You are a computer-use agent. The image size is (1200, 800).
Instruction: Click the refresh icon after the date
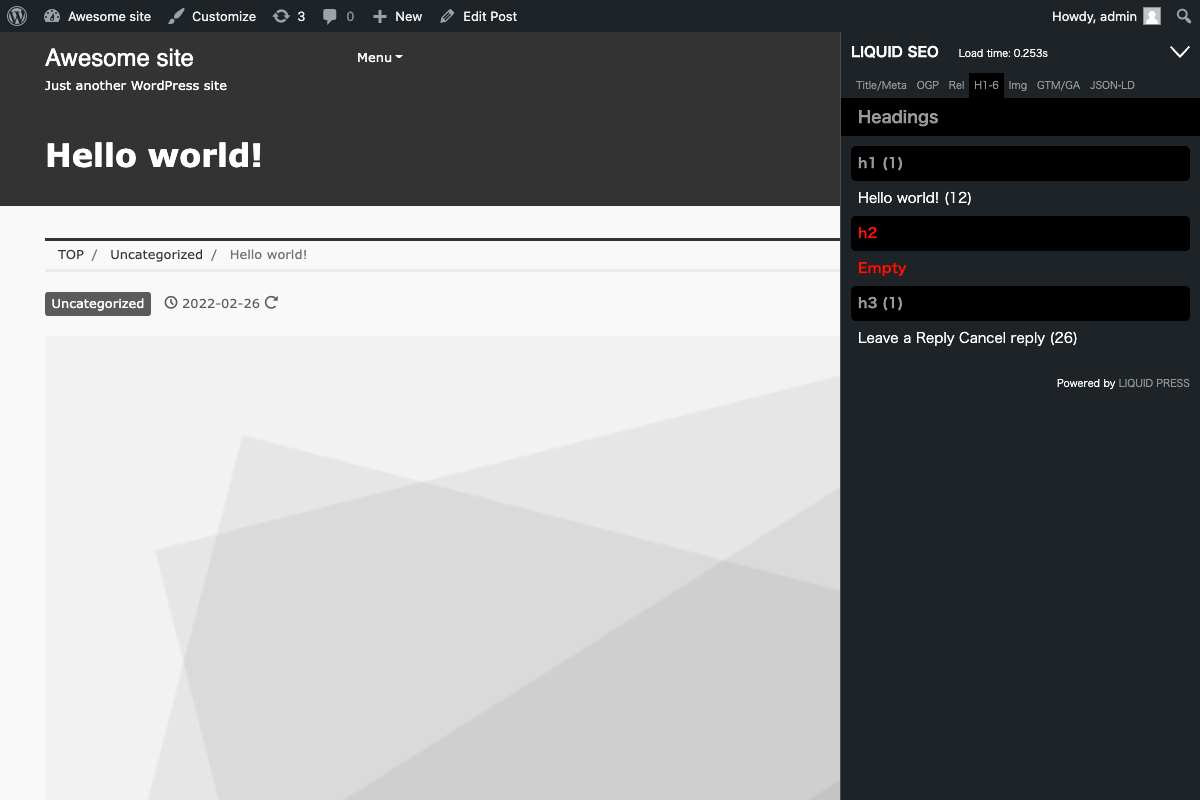pyautogui.click(x=271, y=303)
